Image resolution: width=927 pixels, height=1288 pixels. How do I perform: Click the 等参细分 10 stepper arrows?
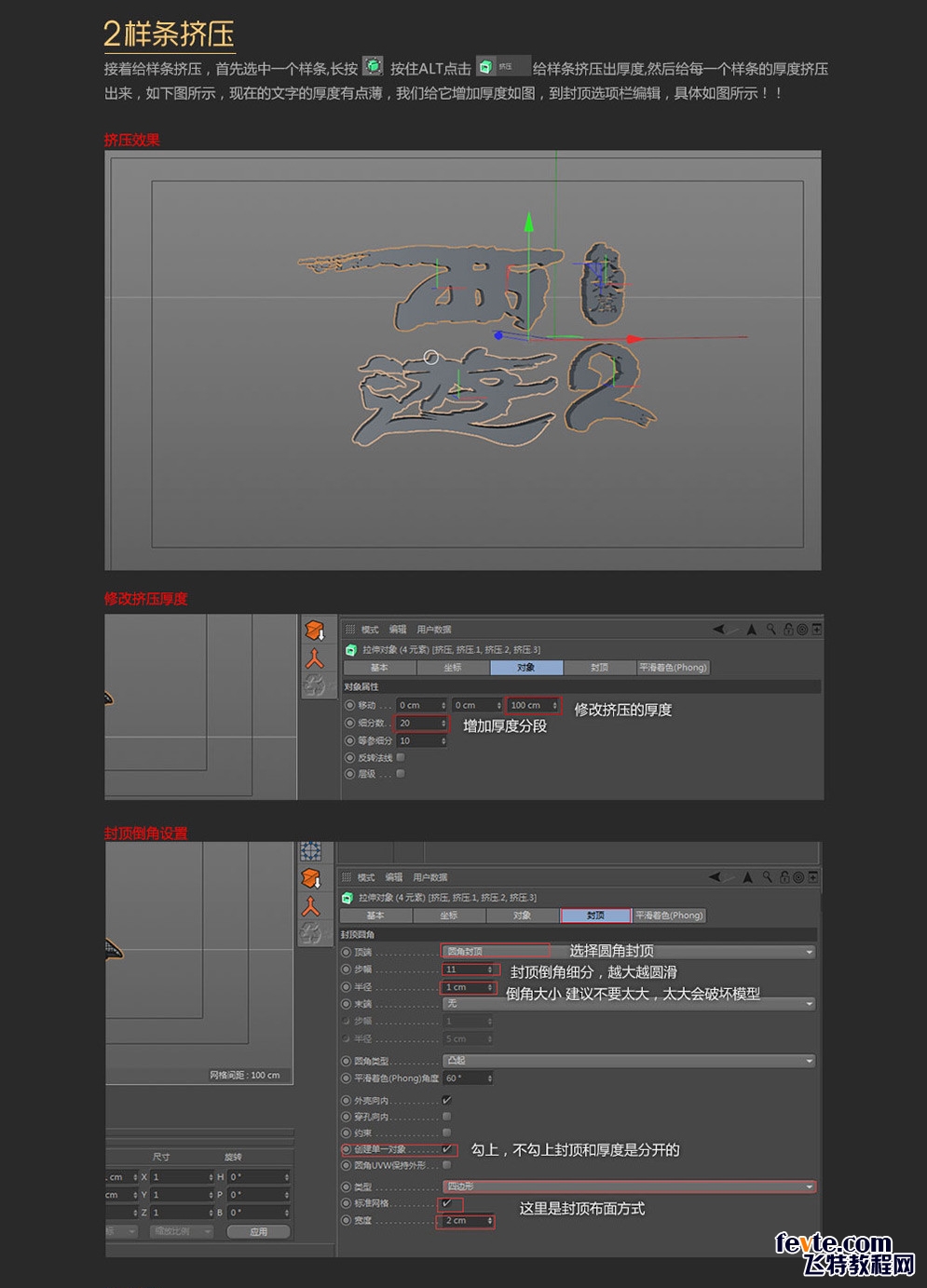pyautogui.click(x=443, y=740)
